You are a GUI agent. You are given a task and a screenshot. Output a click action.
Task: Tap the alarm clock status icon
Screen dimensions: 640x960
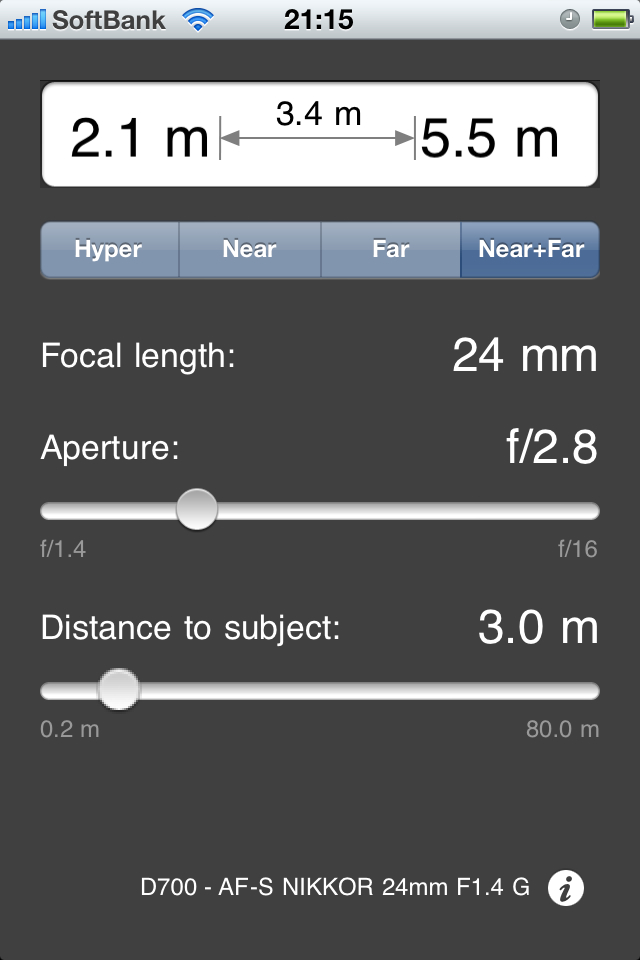(570, 19)
